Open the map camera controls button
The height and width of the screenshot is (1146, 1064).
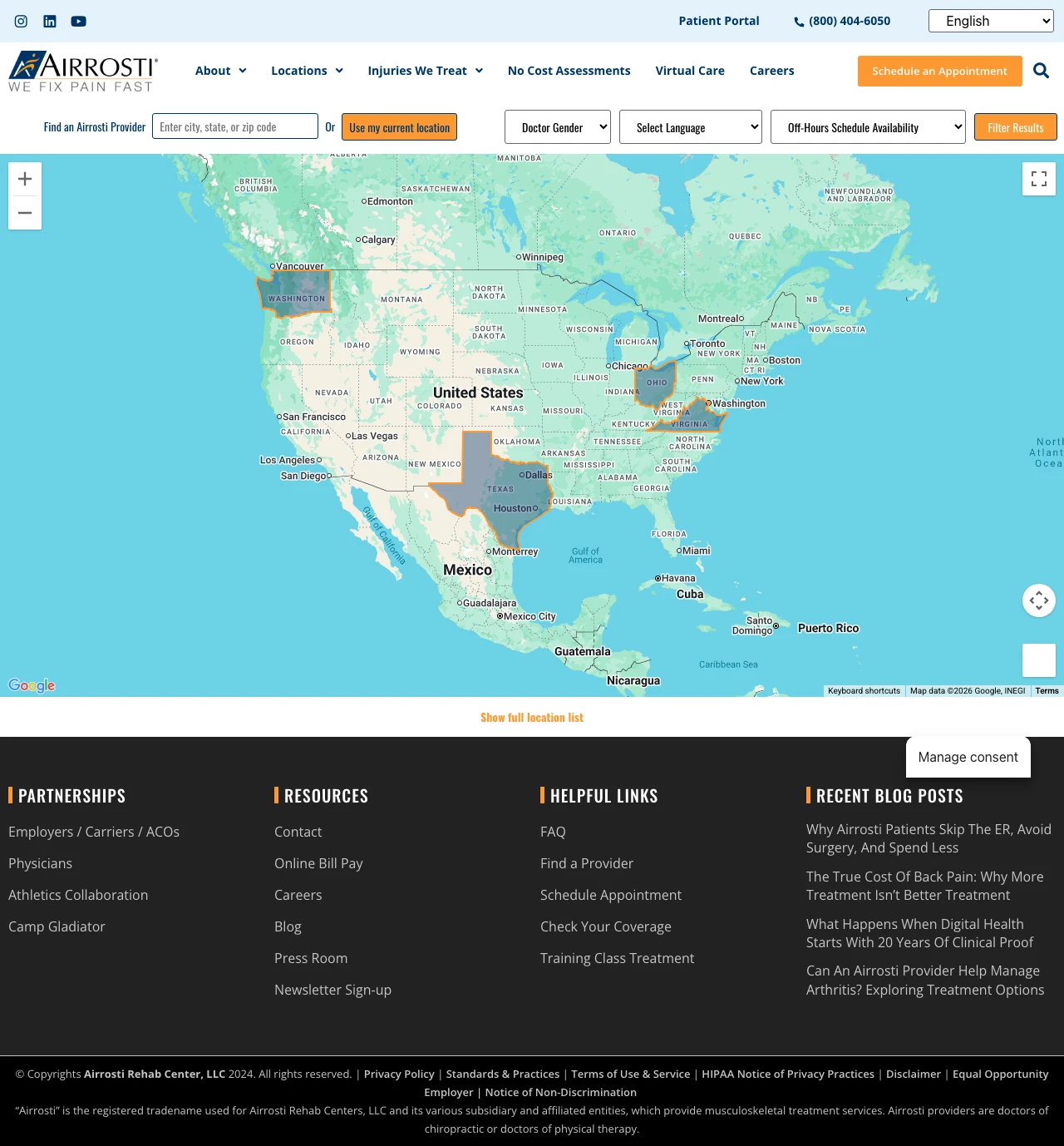[1039, 600]
